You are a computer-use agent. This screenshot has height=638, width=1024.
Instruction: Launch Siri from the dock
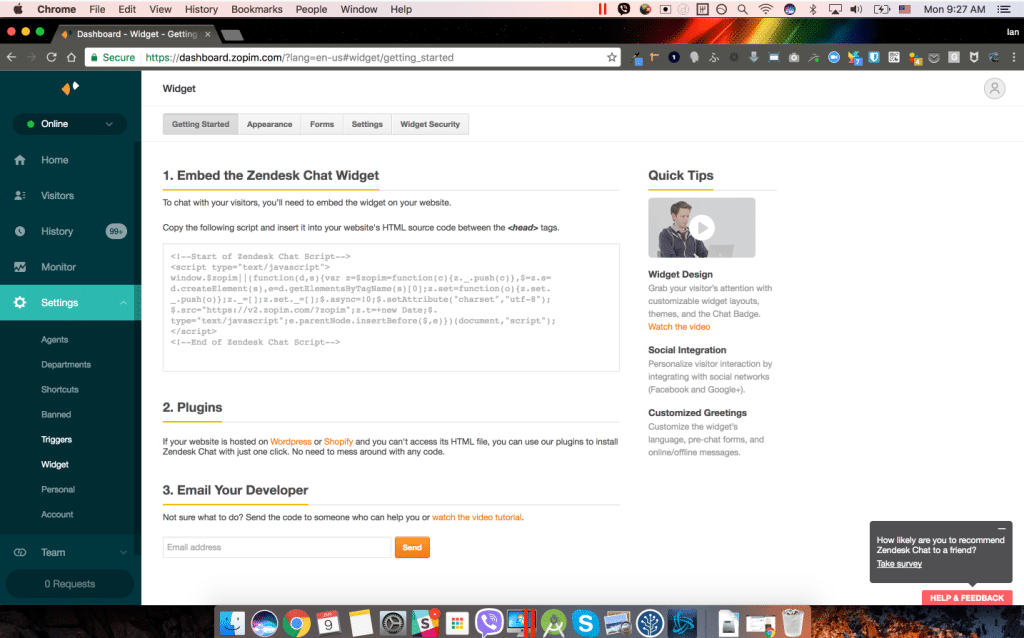click(264, 623)
